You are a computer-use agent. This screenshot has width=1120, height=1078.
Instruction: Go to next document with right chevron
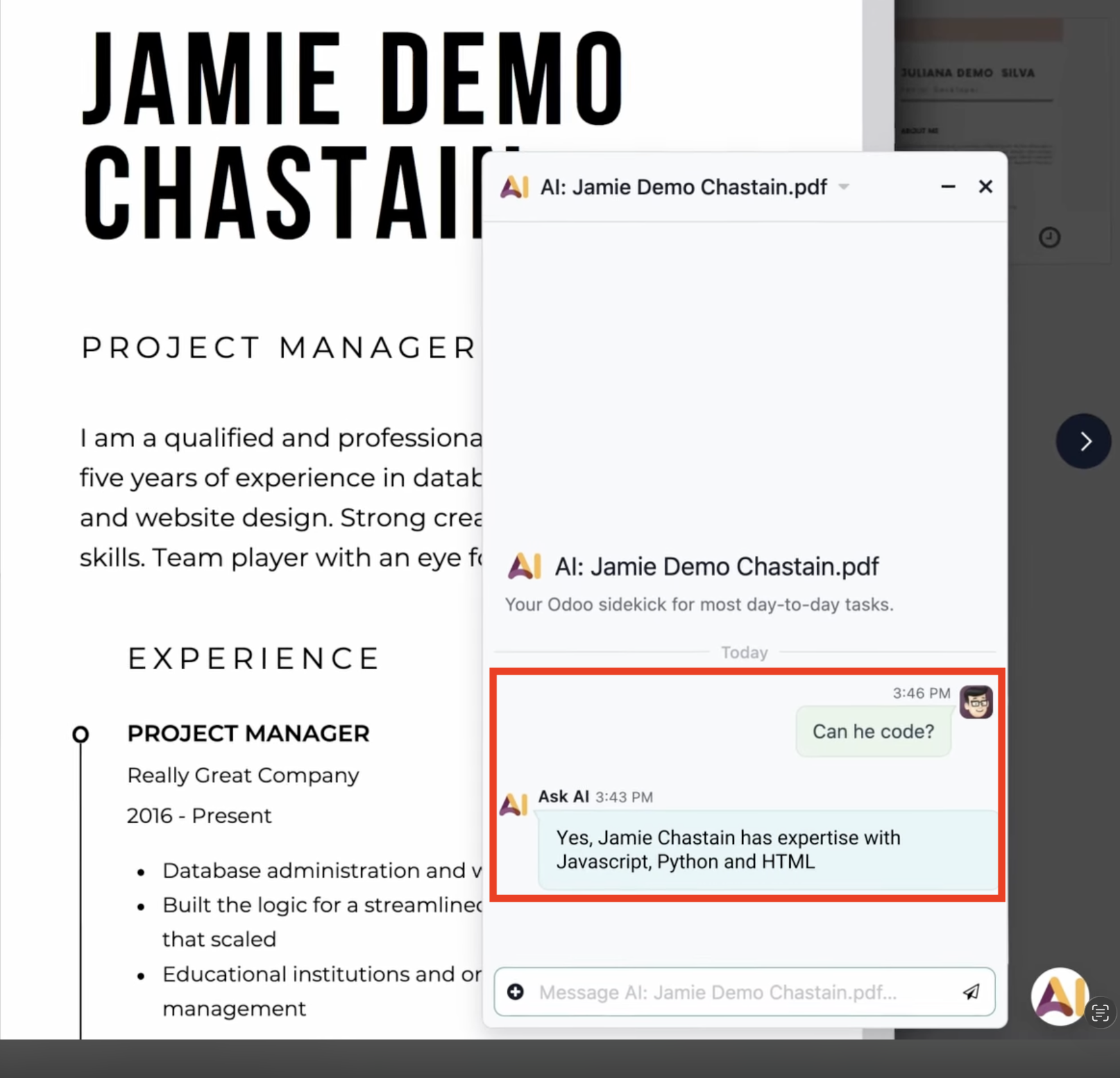(x=1083, y=441)
